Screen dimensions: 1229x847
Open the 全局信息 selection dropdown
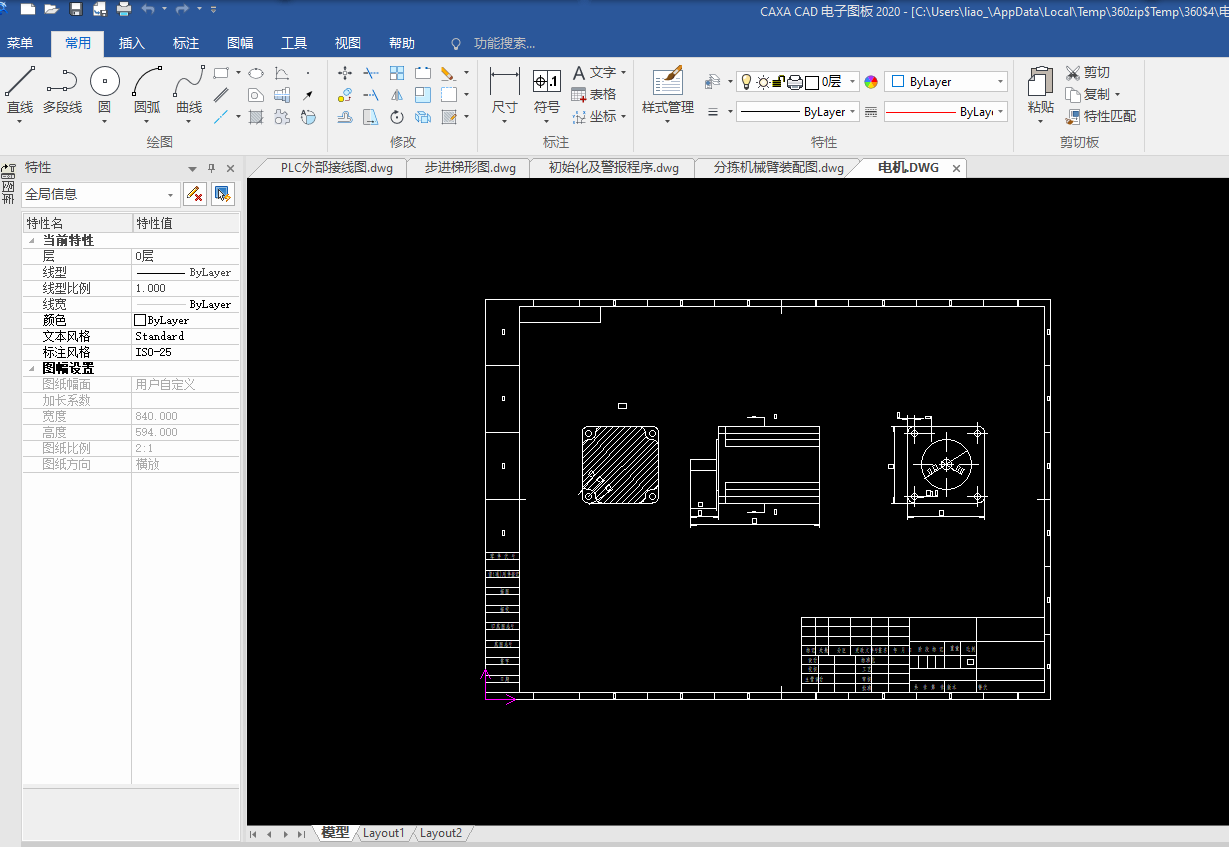pyautogui.click(x=100, y=194)
